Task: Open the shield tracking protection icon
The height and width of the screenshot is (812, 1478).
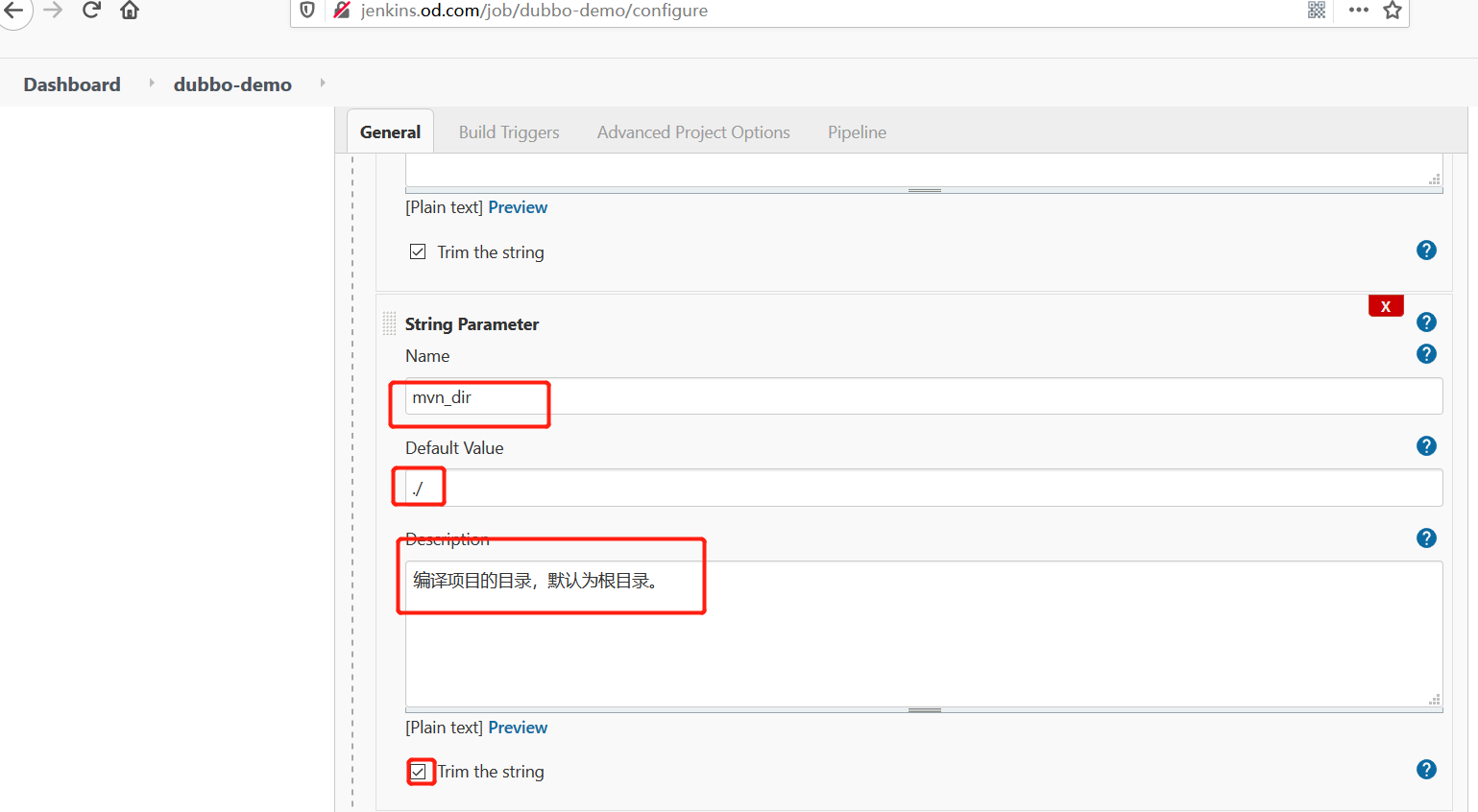Action: click(307, 11)
